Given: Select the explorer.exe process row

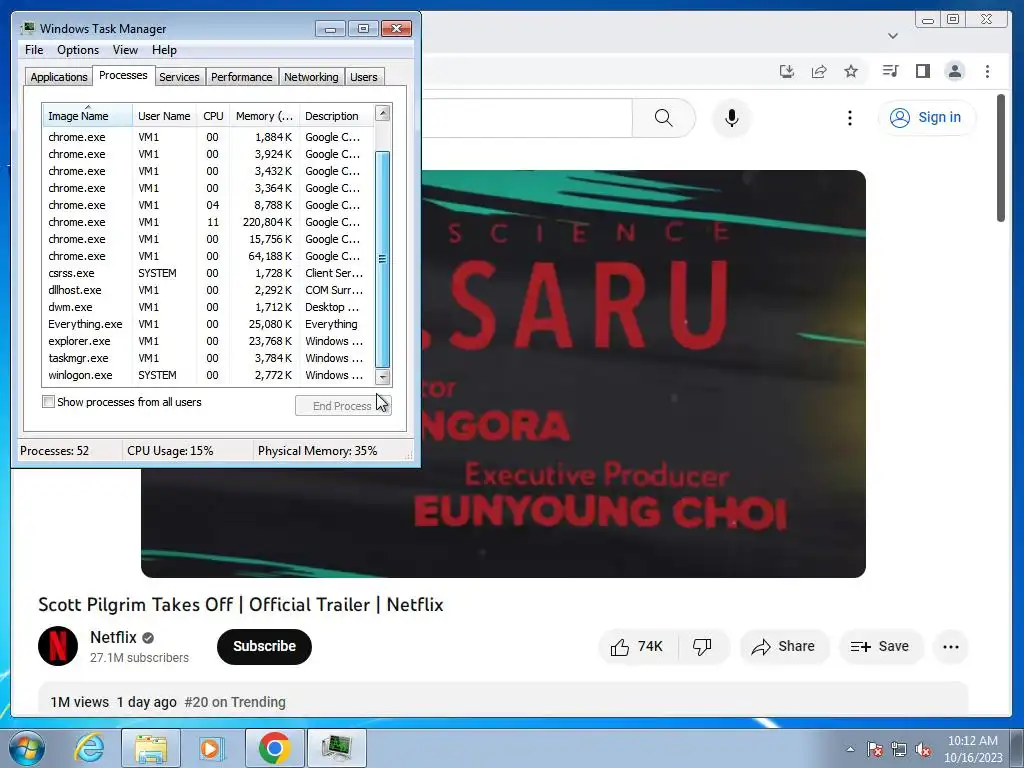Looking at the screenshot, I should pos(208,341).
